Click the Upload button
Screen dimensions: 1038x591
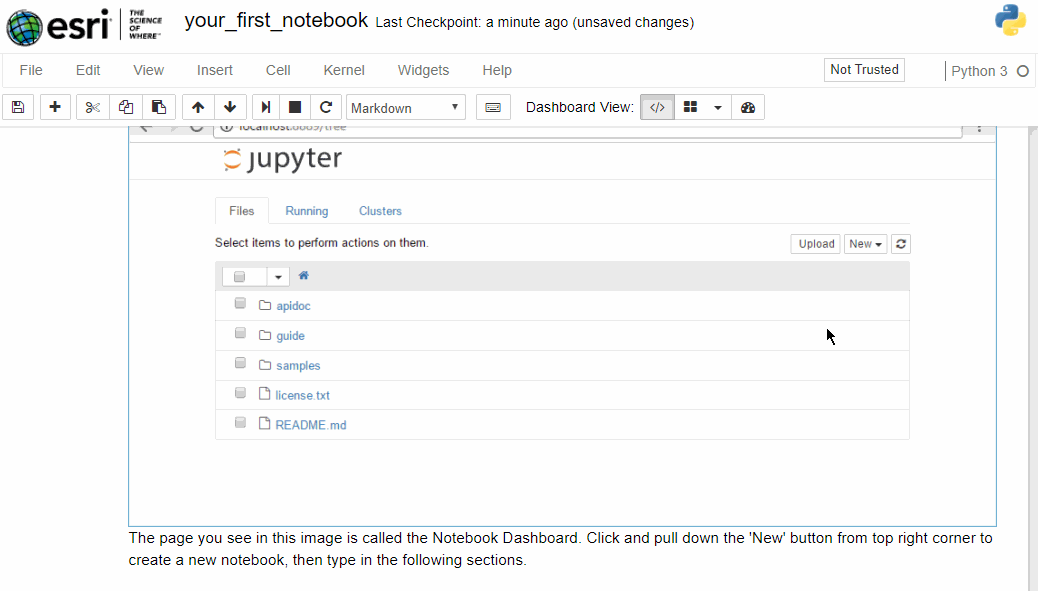point(816,244)
